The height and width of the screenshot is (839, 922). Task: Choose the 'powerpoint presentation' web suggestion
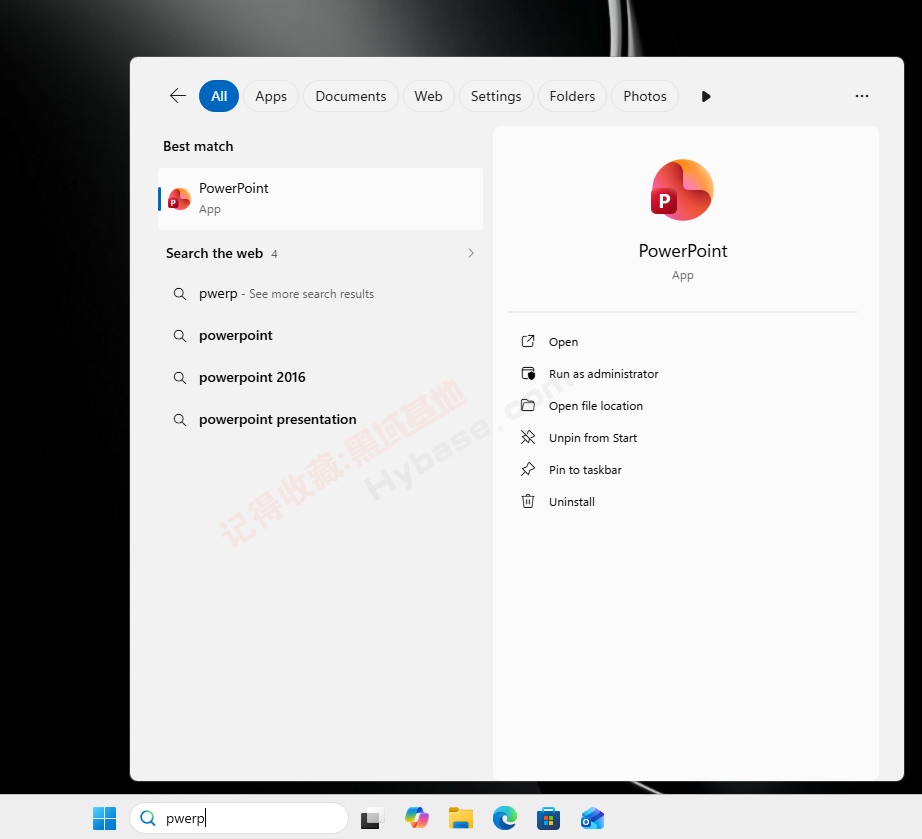click(320, 420)
